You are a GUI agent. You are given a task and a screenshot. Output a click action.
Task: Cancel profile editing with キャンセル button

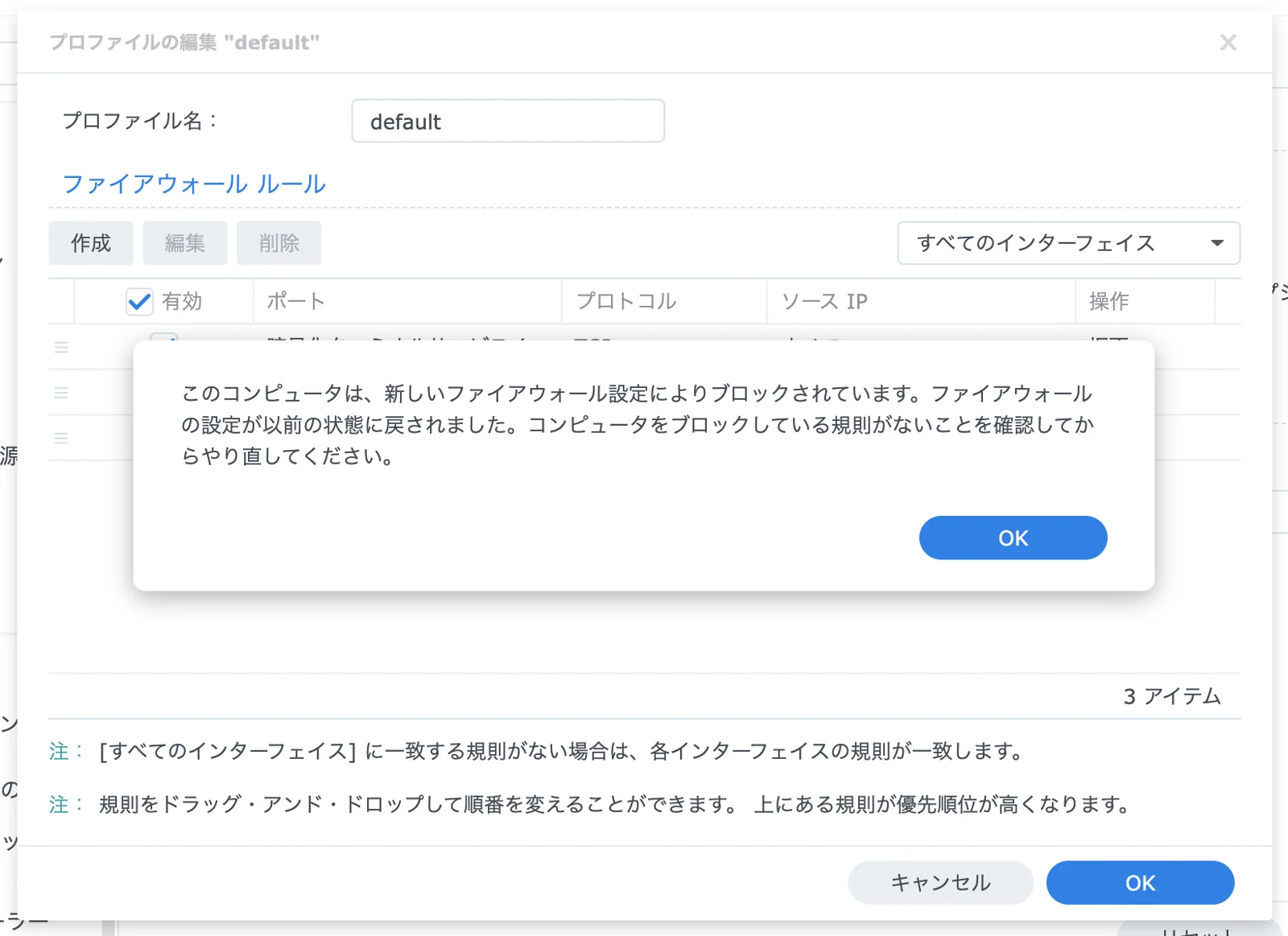pyautogui.click(x=940, y=883)
